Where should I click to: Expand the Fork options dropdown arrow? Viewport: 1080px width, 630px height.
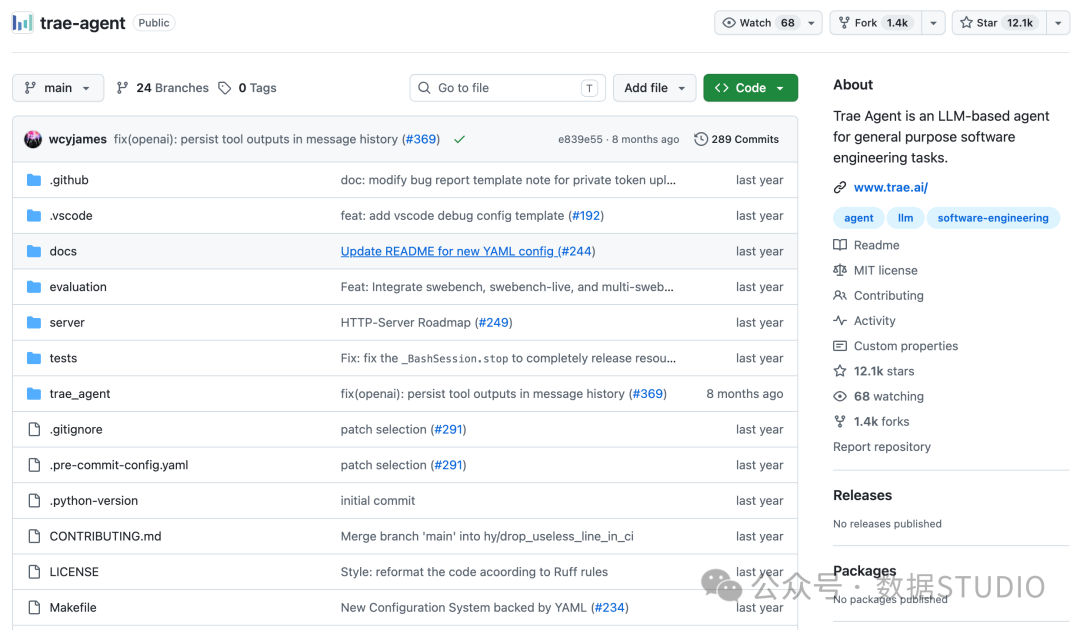point(933,23)
